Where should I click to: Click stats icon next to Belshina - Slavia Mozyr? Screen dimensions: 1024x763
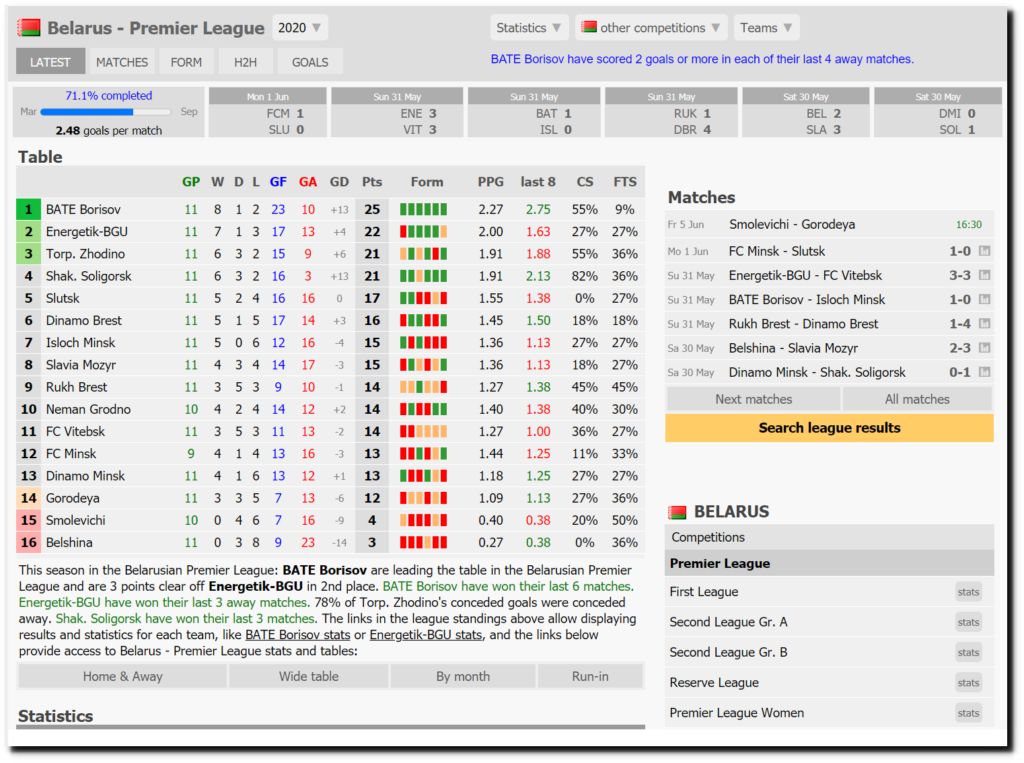tap(984, 348)
